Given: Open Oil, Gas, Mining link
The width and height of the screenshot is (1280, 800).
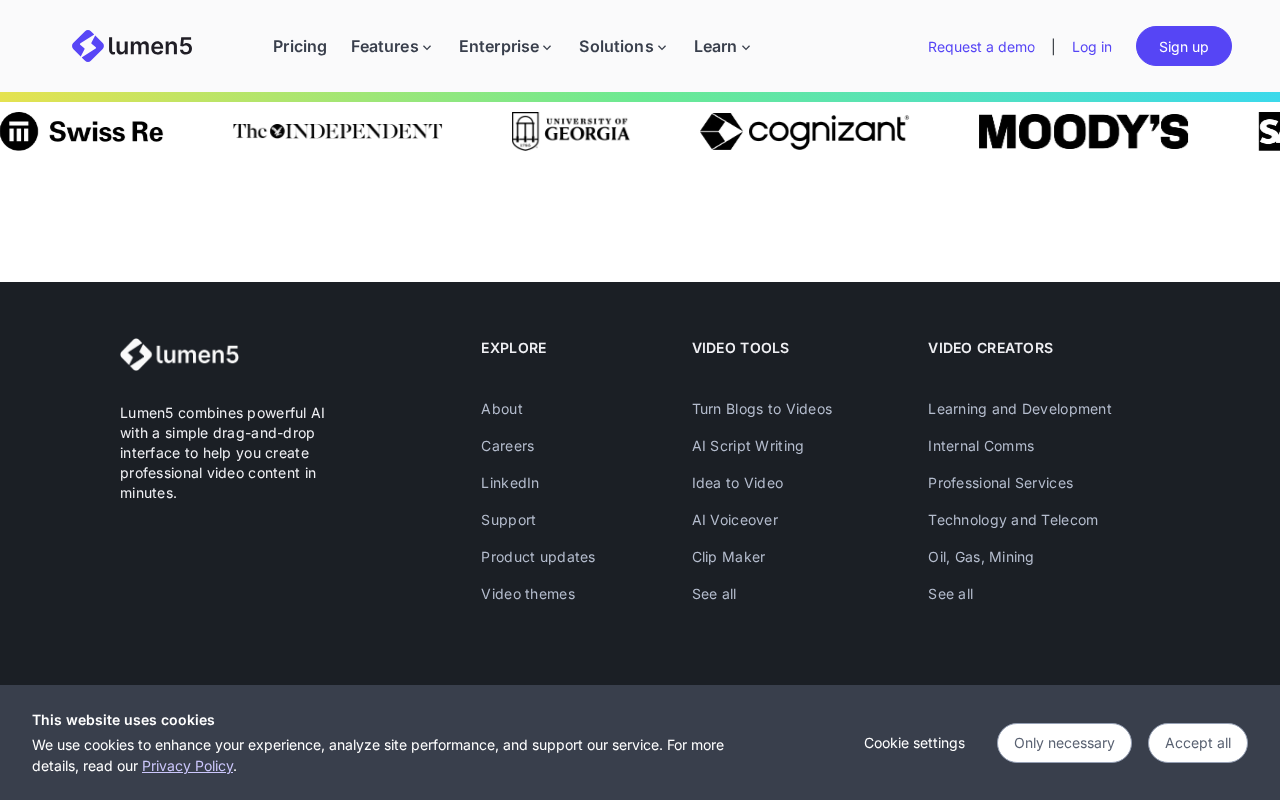Looking at the screenshot, I should (981, 557).
